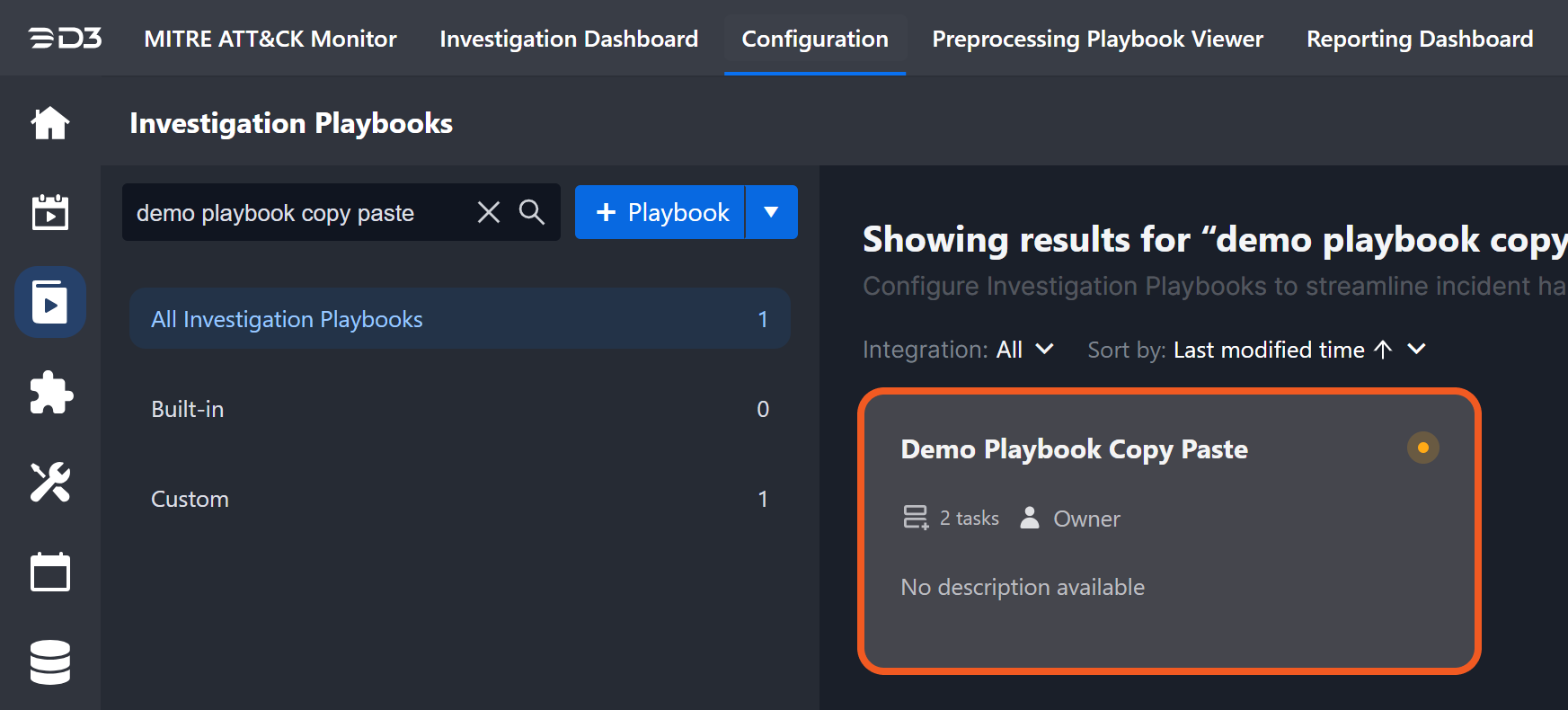Open the Sort by dropdown chevron
The width and height of the screenshot is (1568, 710).
point(1416,350)
